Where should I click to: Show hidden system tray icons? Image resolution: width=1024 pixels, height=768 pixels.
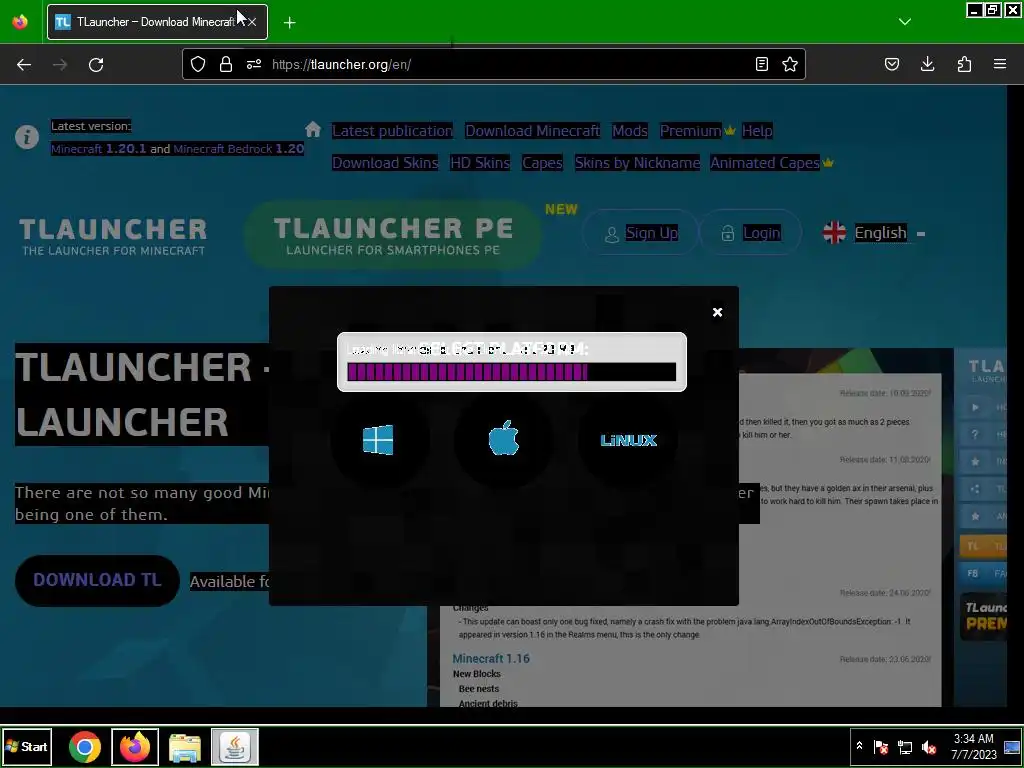click(x=859, y=745)
